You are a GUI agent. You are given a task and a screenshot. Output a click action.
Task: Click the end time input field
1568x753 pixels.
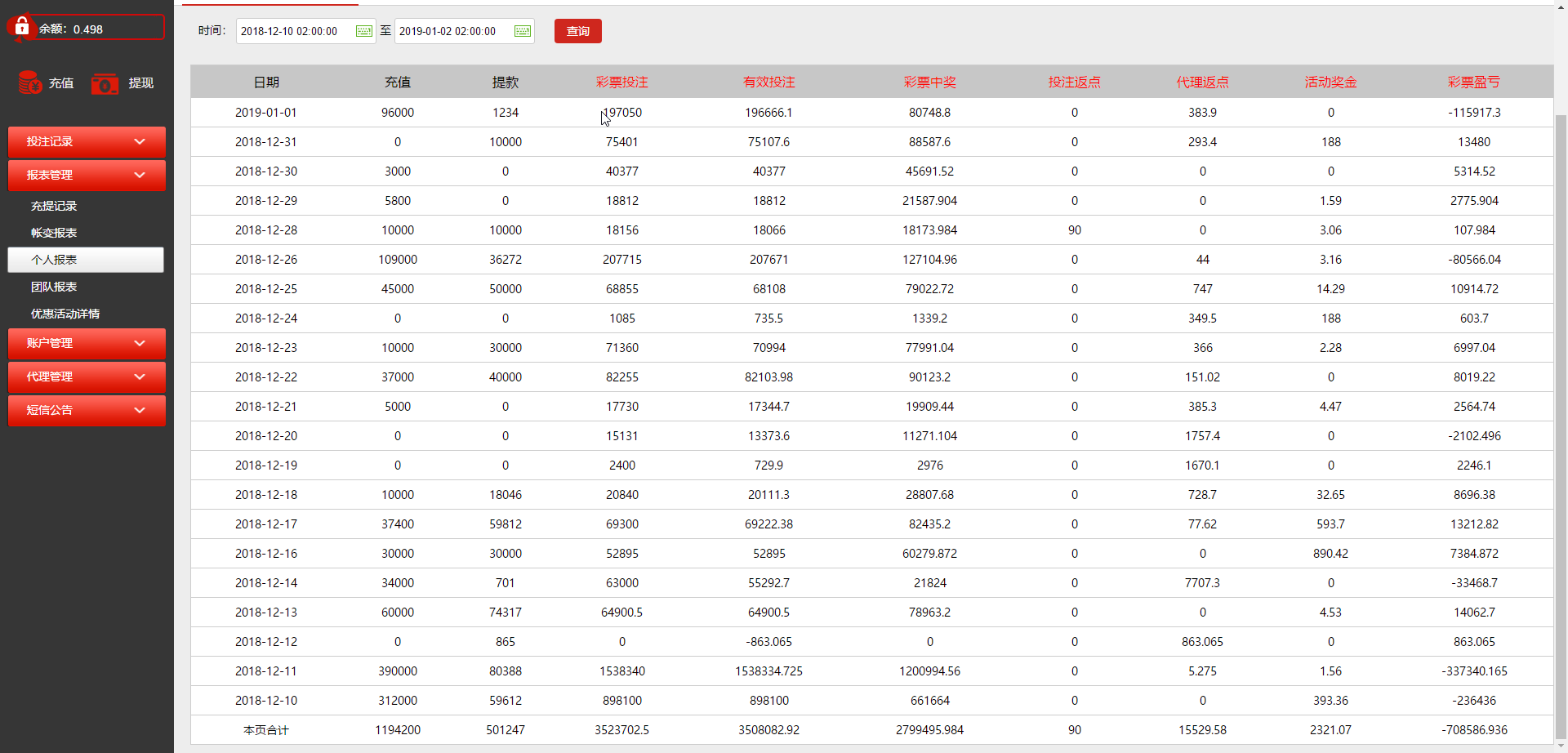click(452, 31)
